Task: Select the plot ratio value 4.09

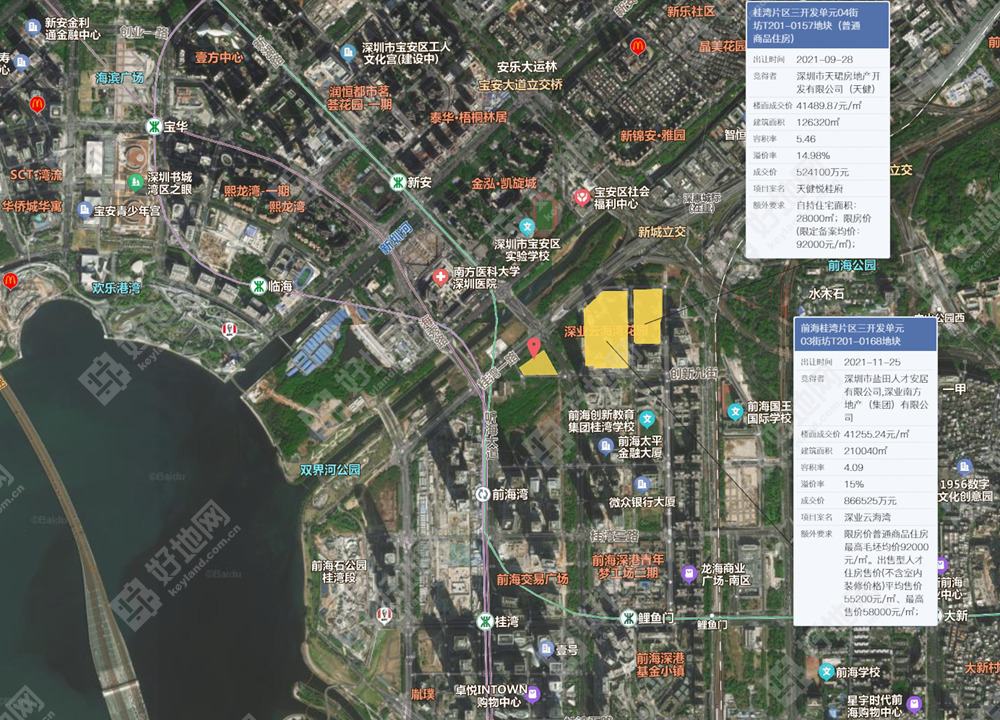Action: (854, 467)
